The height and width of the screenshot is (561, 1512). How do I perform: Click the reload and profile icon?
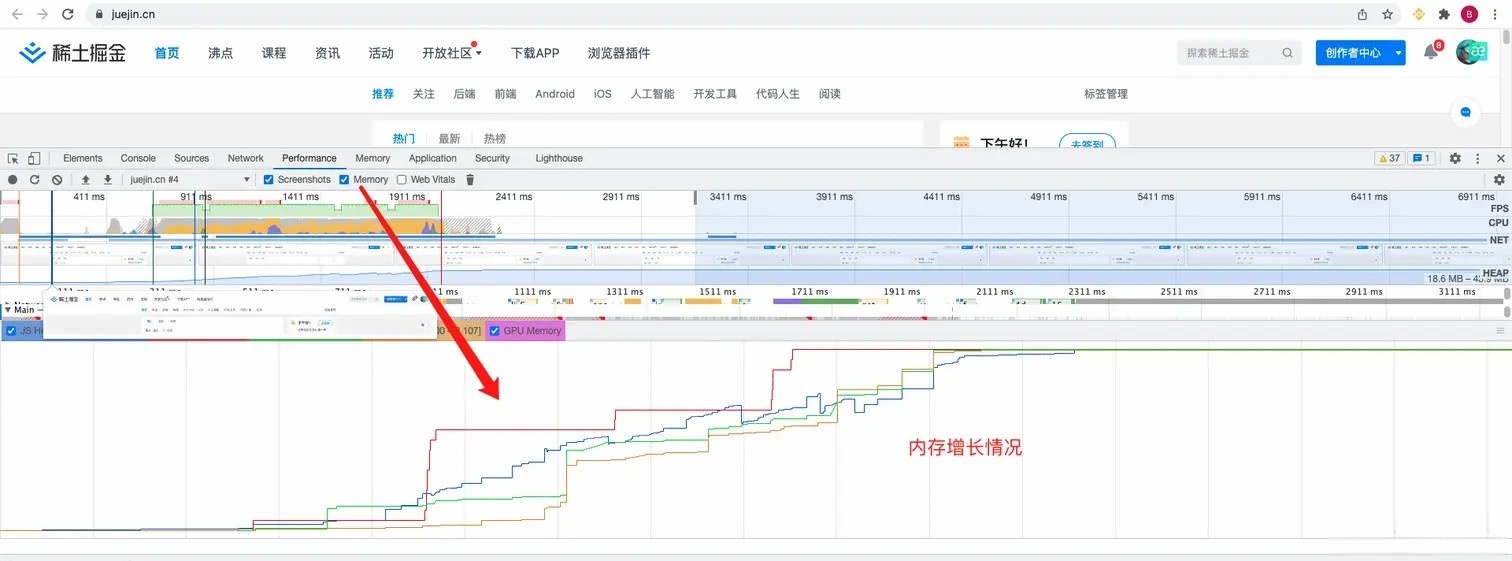pos(35,180)
